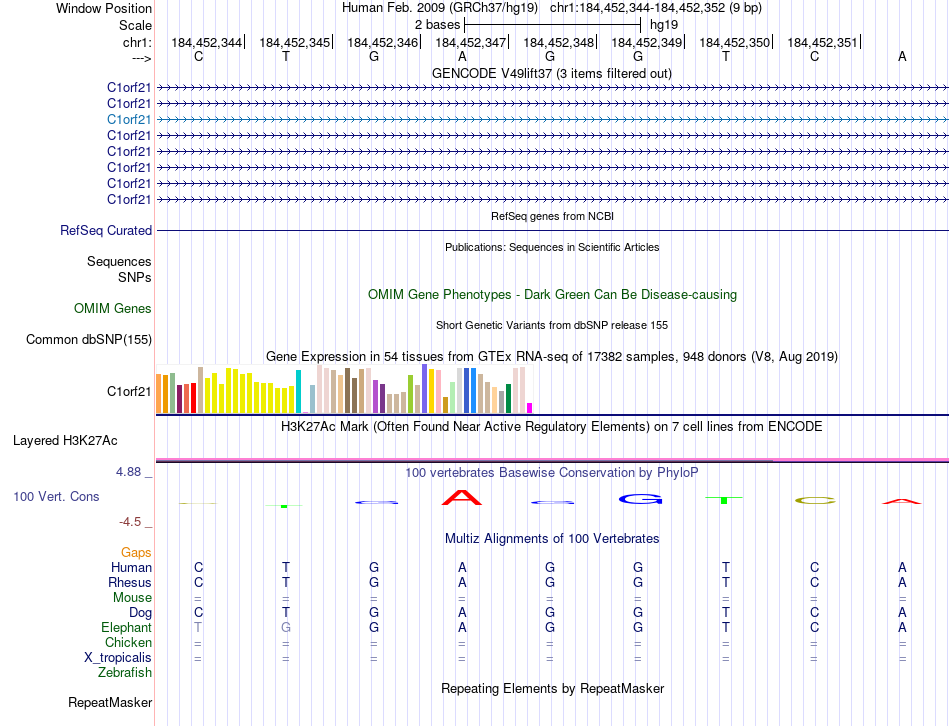Screen dimensions: 950x726
Task: Click the Common dbSNP(155) track label
Action: click(89, 340)
